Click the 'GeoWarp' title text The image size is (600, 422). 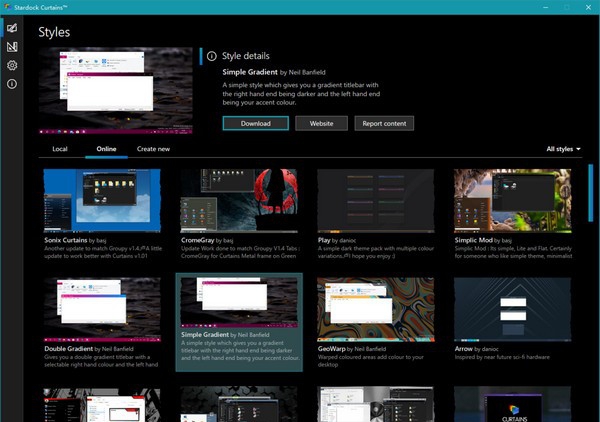[x=331, y=349]
